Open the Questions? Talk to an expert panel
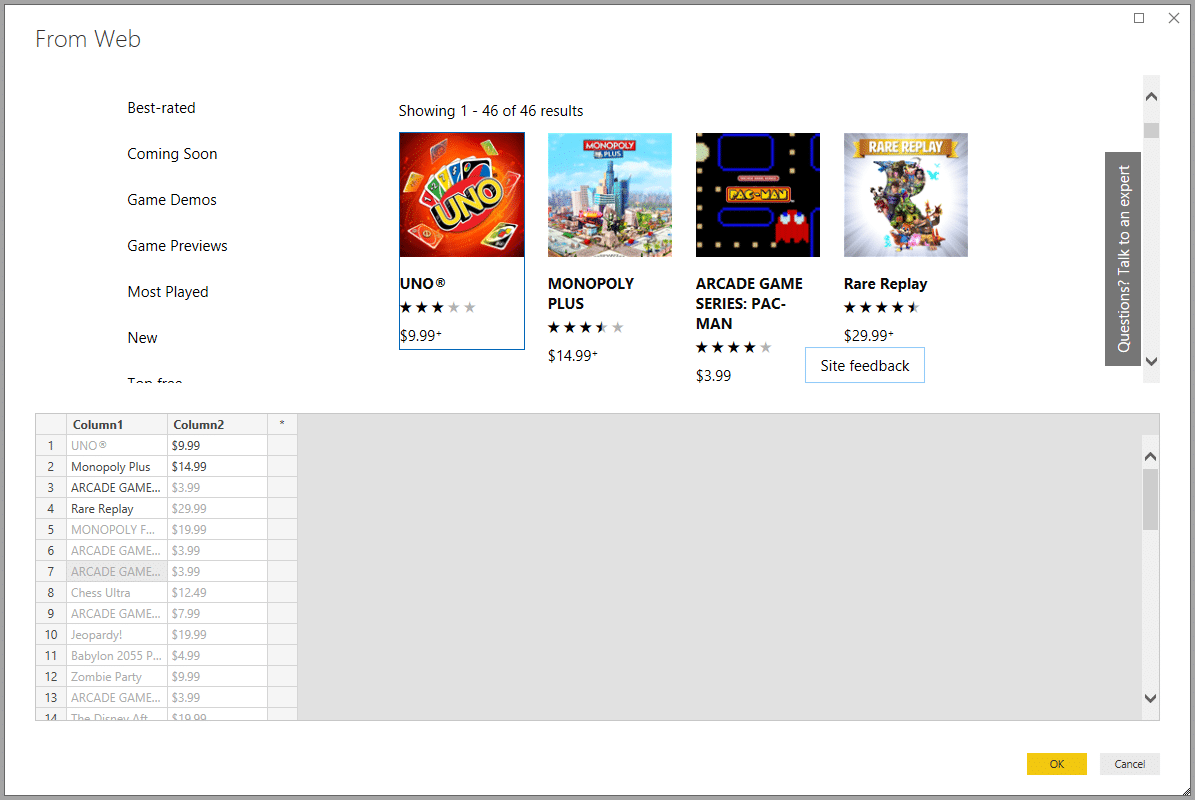The height and width of the screenshot is (800, 1195). point(1122,258)
